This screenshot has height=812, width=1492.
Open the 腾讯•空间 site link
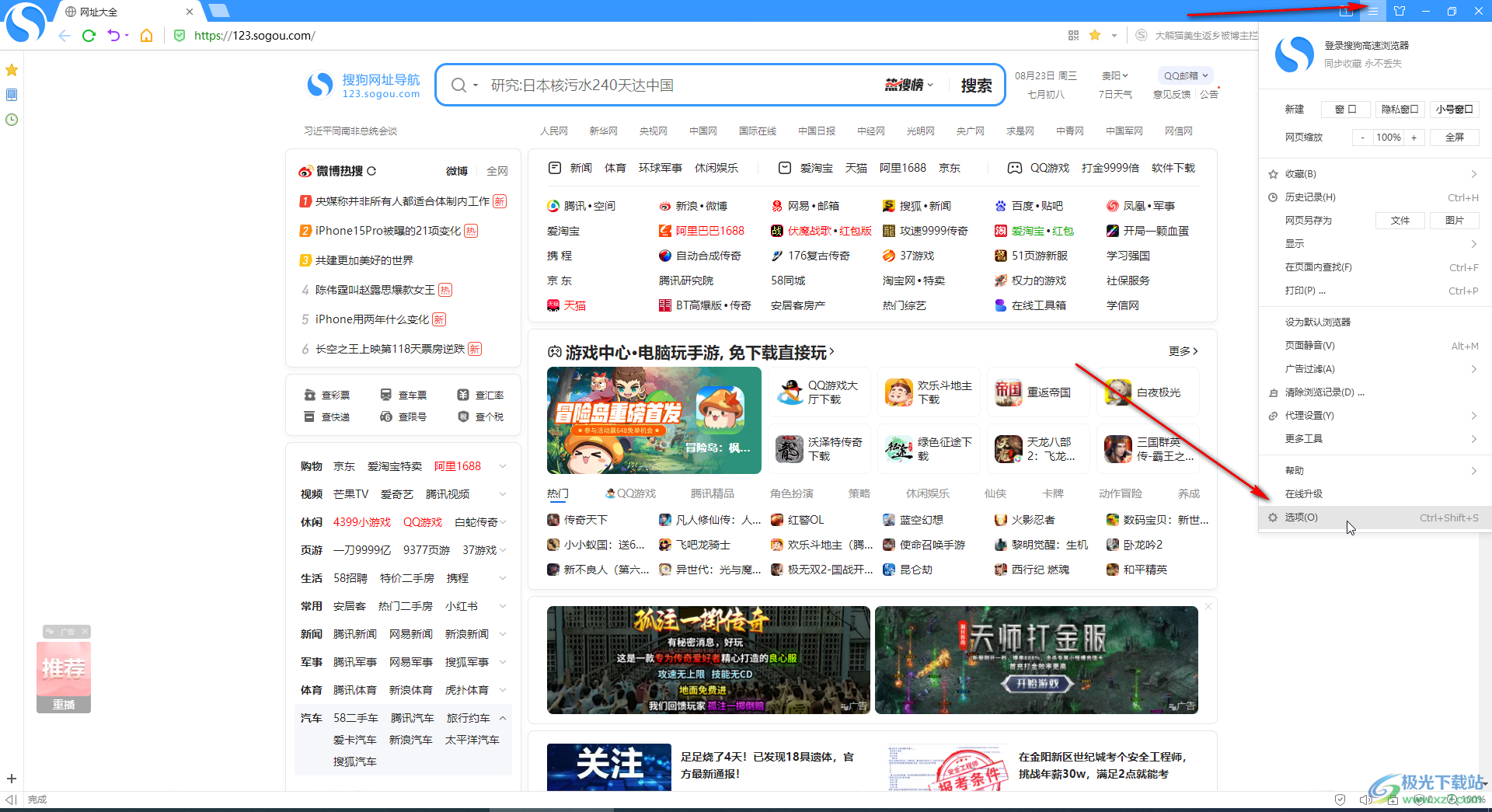click(x=581, y=206)
